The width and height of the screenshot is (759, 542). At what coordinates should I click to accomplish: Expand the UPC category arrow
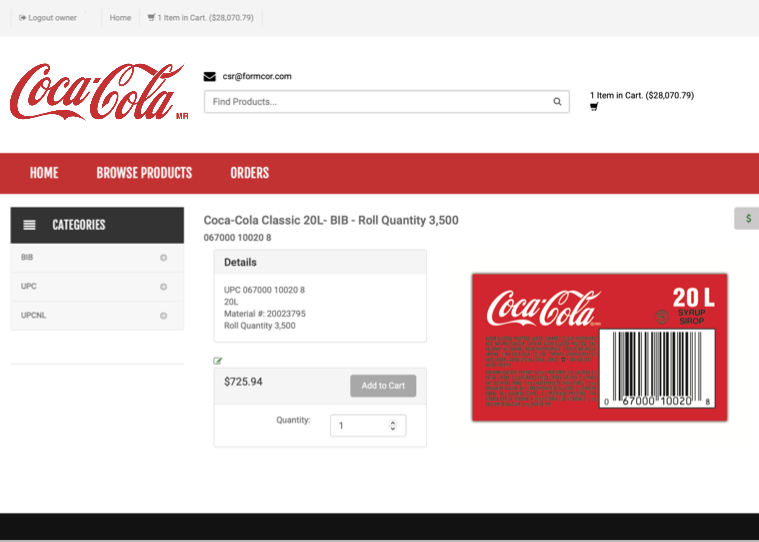coord(163,287)
